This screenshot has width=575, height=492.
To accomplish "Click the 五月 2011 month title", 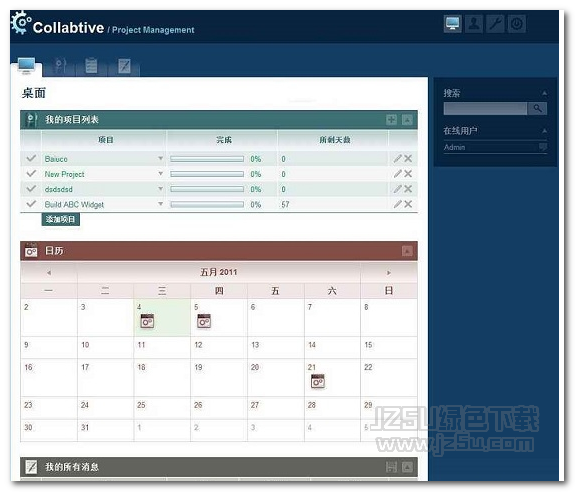I will (x=219, y=272).
